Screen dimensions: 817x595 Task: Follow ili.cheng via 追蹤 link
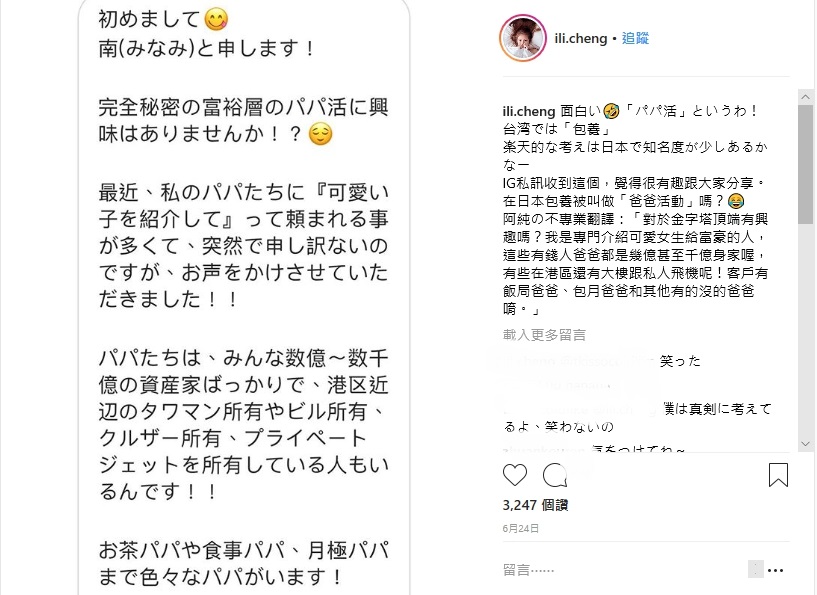635,38
